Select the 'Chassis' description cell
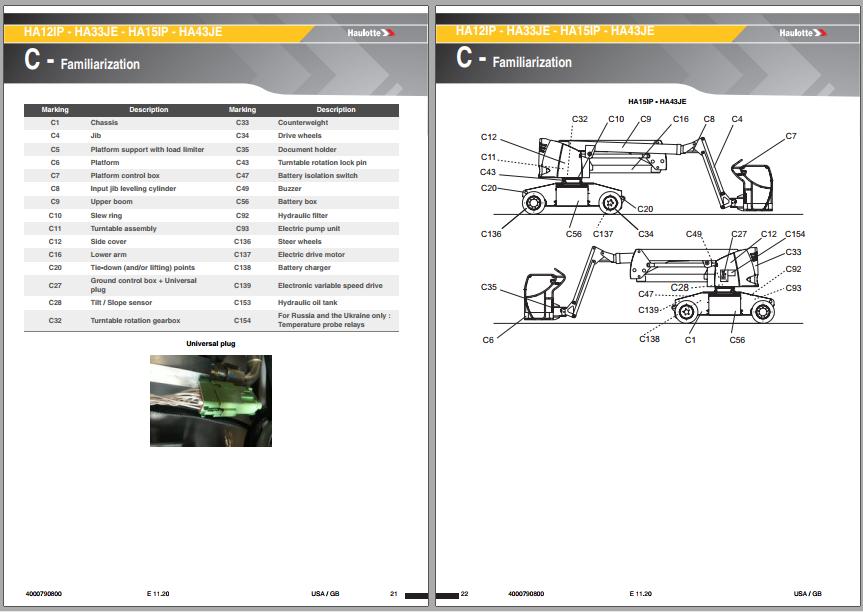Screen dimensions: 863x612 click(104, 122)
